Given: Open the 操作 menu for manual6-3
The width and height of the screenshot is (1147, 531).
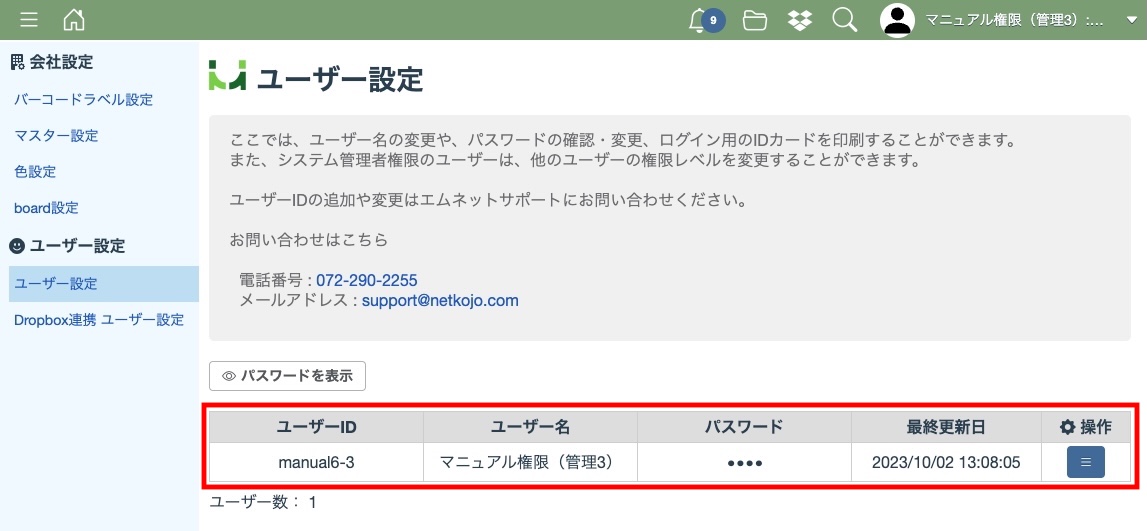Looking at the screenshot, I should point(1085,462).
